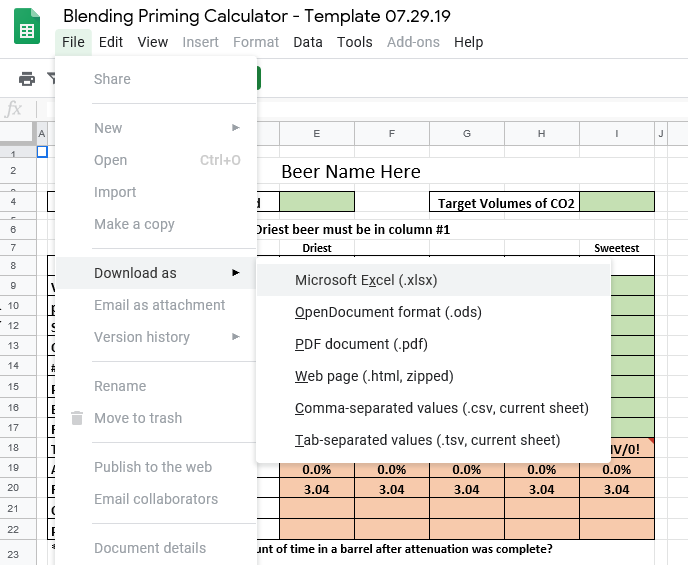Download as Microsoft Excel (.xlsx)
The width and height of the screenshot is (688, 565).
point(366,280)
